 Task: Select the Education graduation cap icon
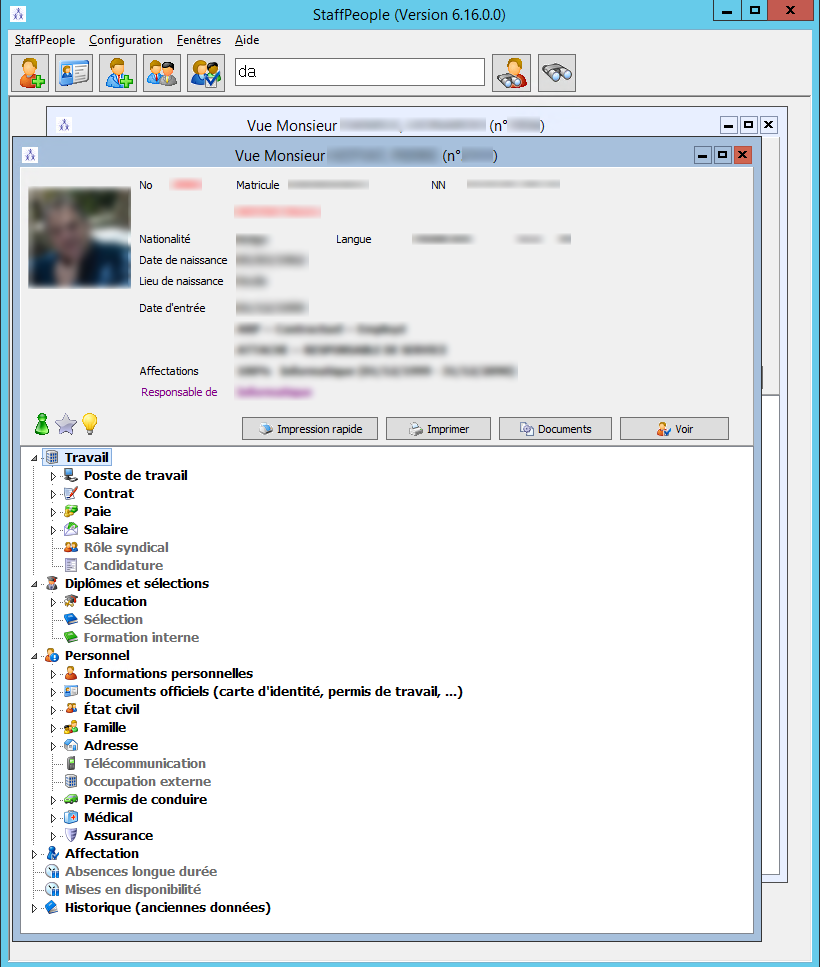(71, 601)
